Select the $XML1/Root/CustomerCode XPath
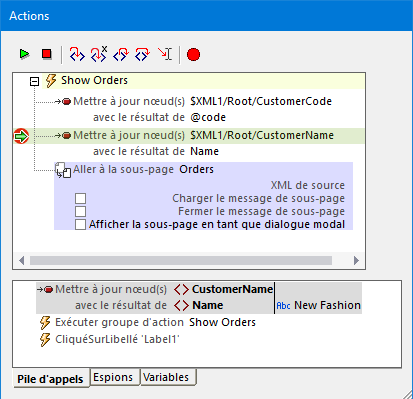This screenshot has height=399, width=413. pos(261,101)
